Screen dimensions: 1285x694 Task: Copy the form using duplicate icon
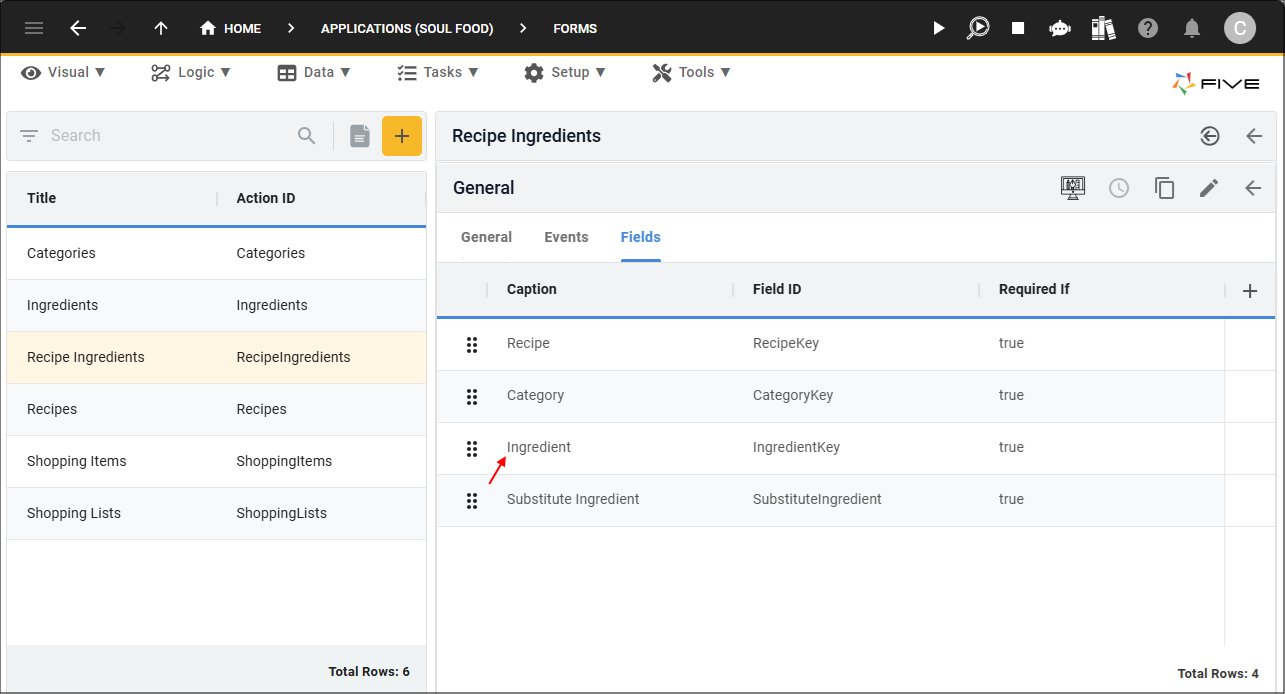pos(1164,188)
